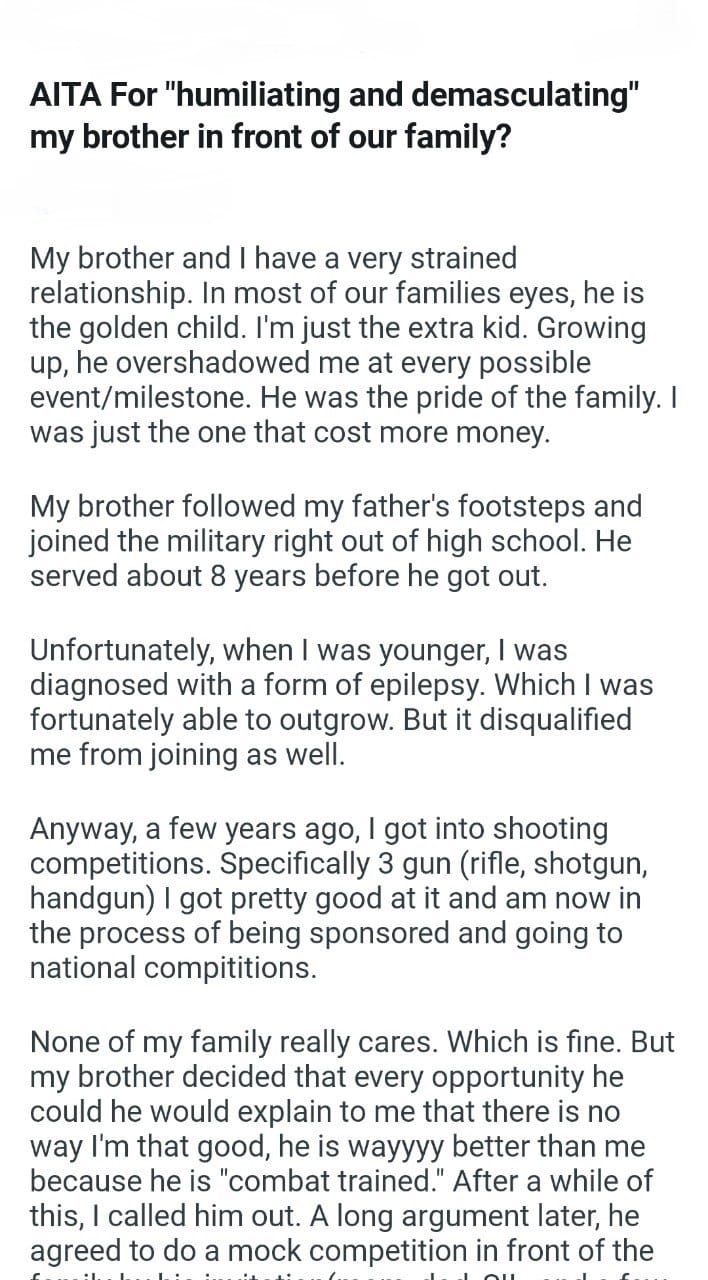The height and width of the screenshot is (1280, 708).
Task: Click "me from joining as well" line
Action: (x=187, y=756)
